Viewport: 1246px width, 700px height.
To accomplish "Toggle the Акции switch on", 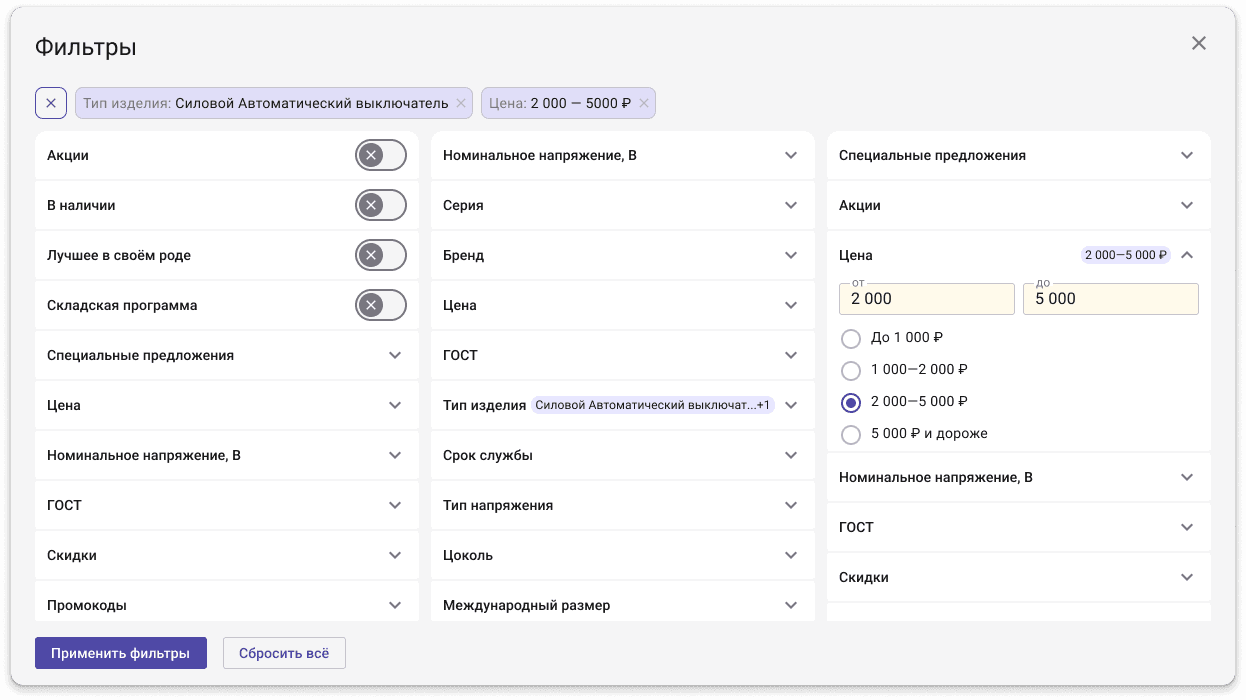I will click(x=381, y=155).
